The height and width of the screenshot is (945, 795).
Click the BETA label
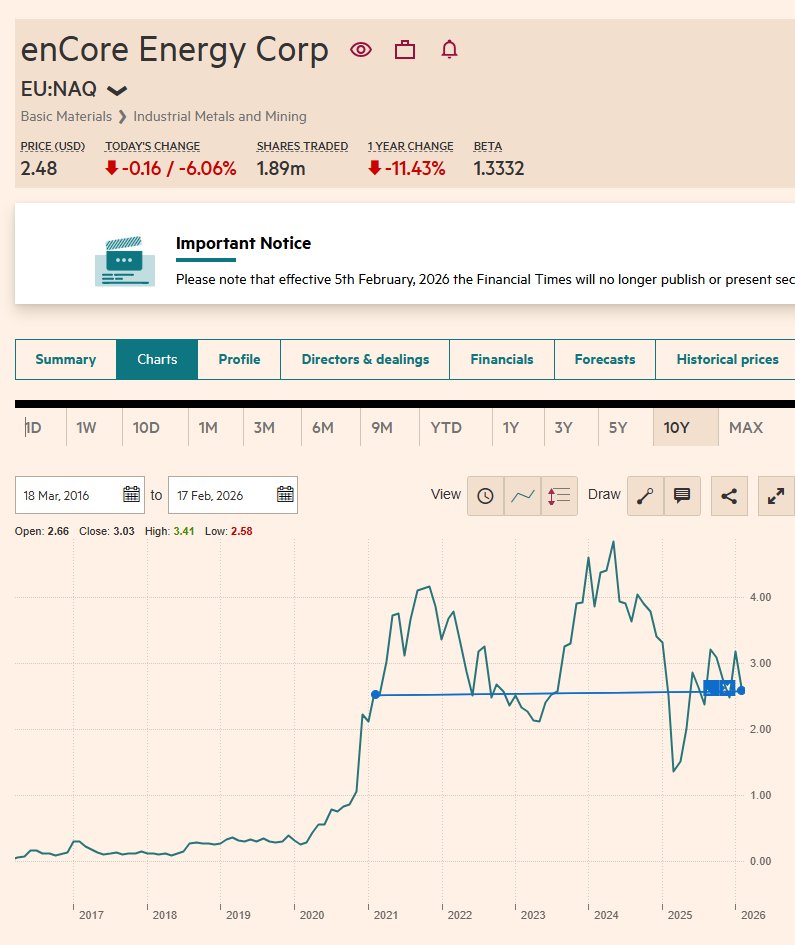[488, 146]
